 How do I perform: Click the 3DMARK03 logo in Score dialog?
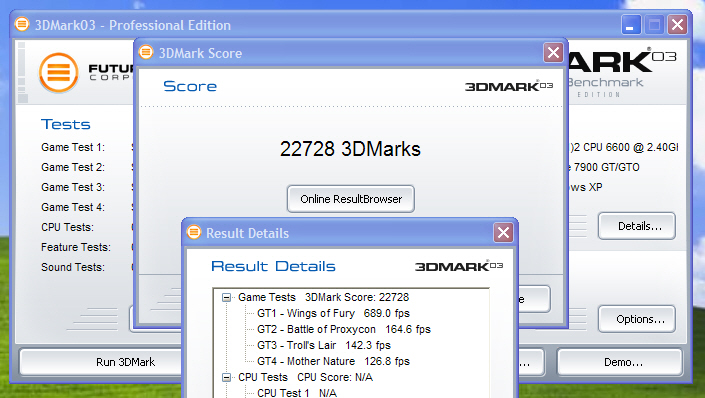pos(509,86)
